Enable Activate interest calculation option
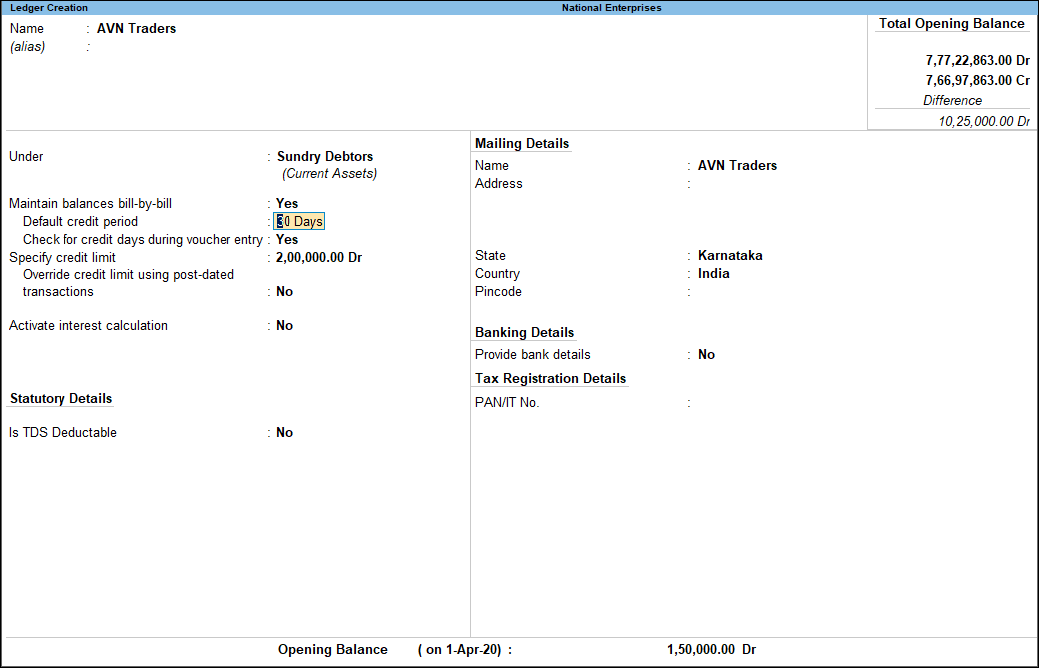This screenshot has height=668, width=1039. [284, 325]
